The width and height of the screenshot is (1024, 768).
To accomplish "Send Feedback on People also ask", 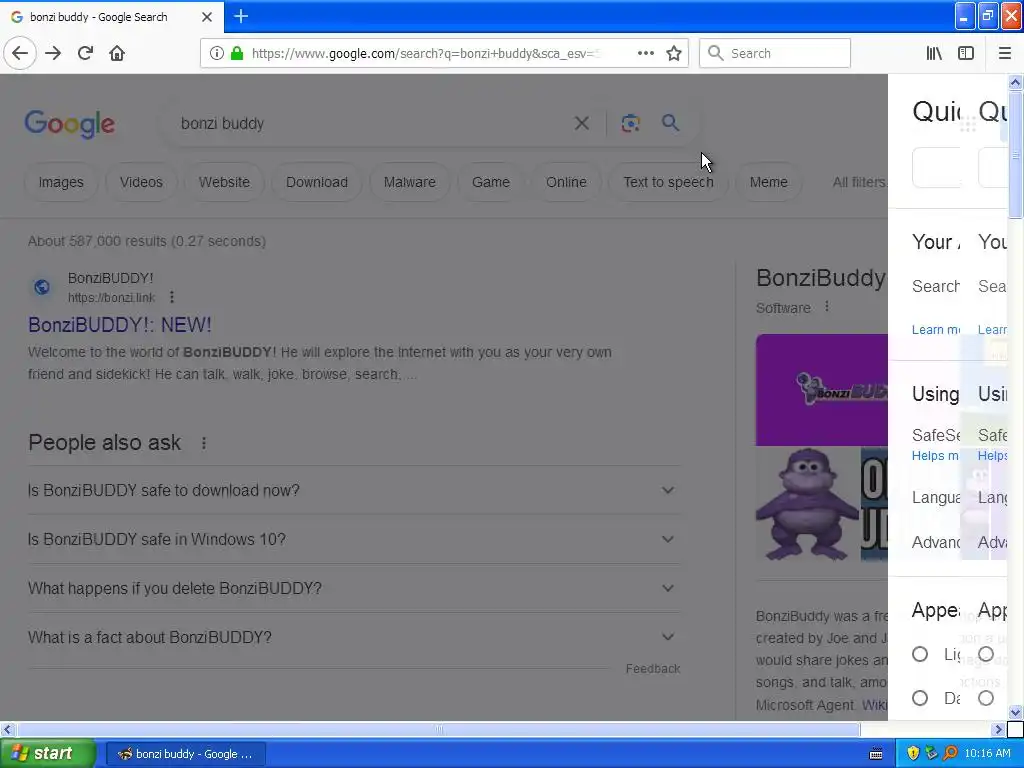I will 652,669.
